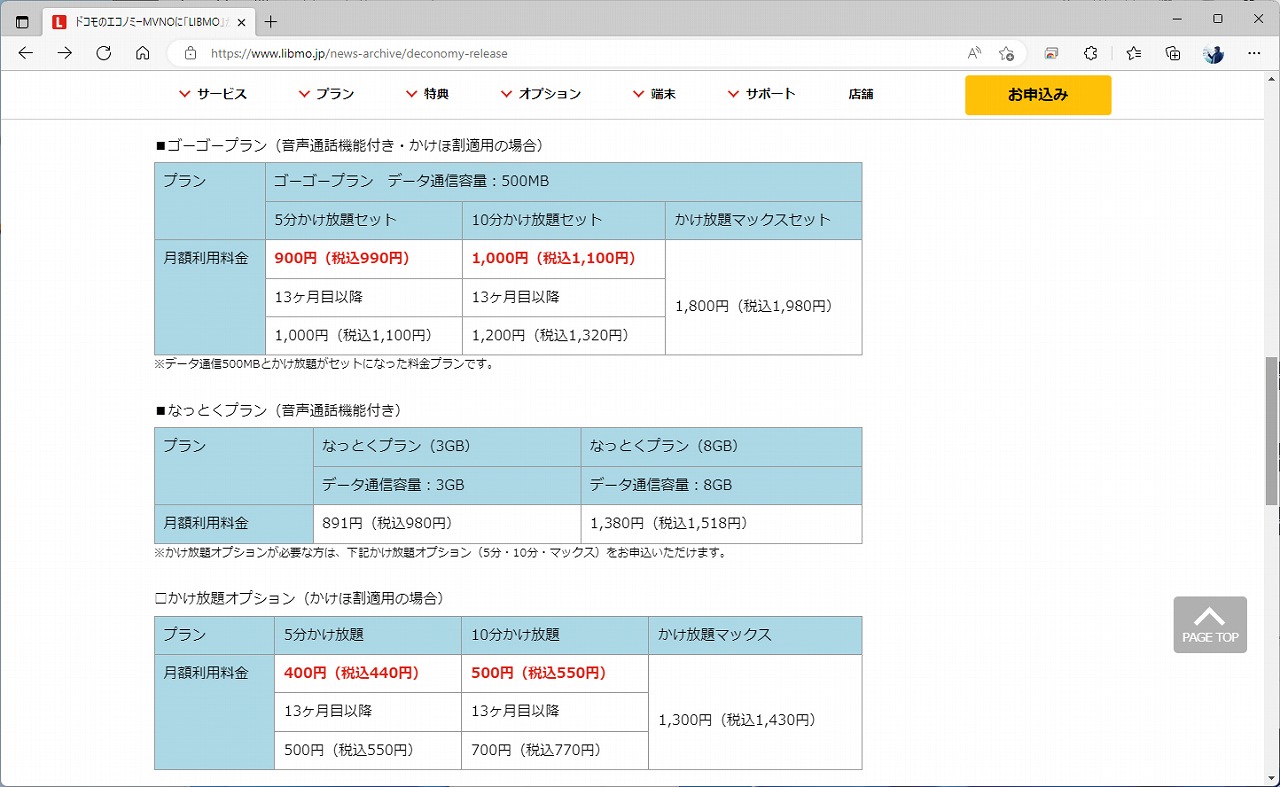Click the yellow お申込み button
Image resolution: width=1280 pixels, height=787 pixels.
1038,95
